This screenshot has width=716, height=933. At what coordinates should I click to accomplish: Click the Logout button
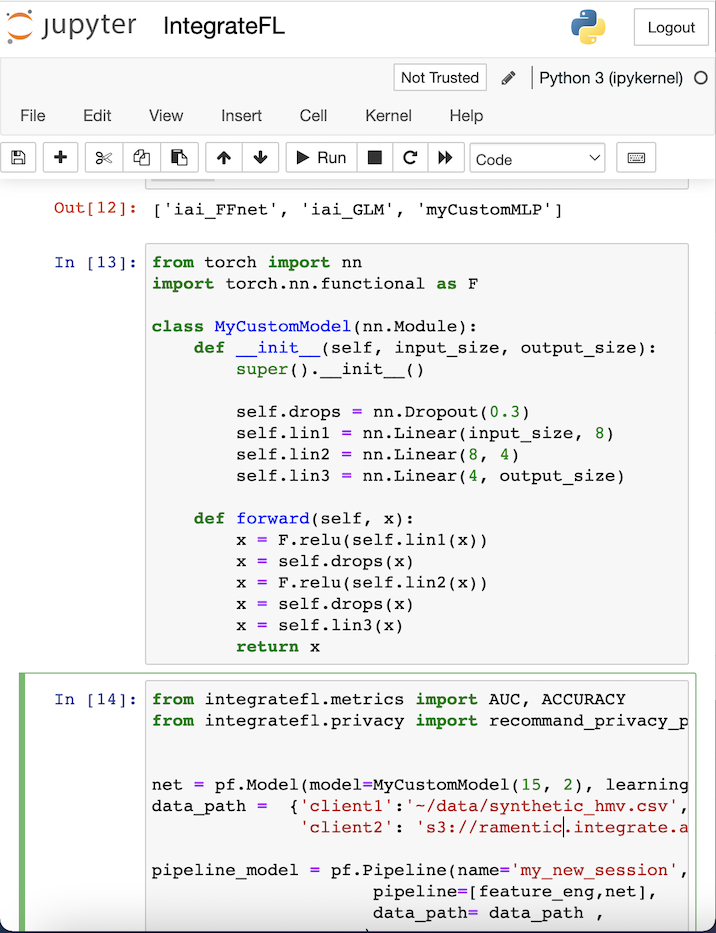(x=670, y=28)
